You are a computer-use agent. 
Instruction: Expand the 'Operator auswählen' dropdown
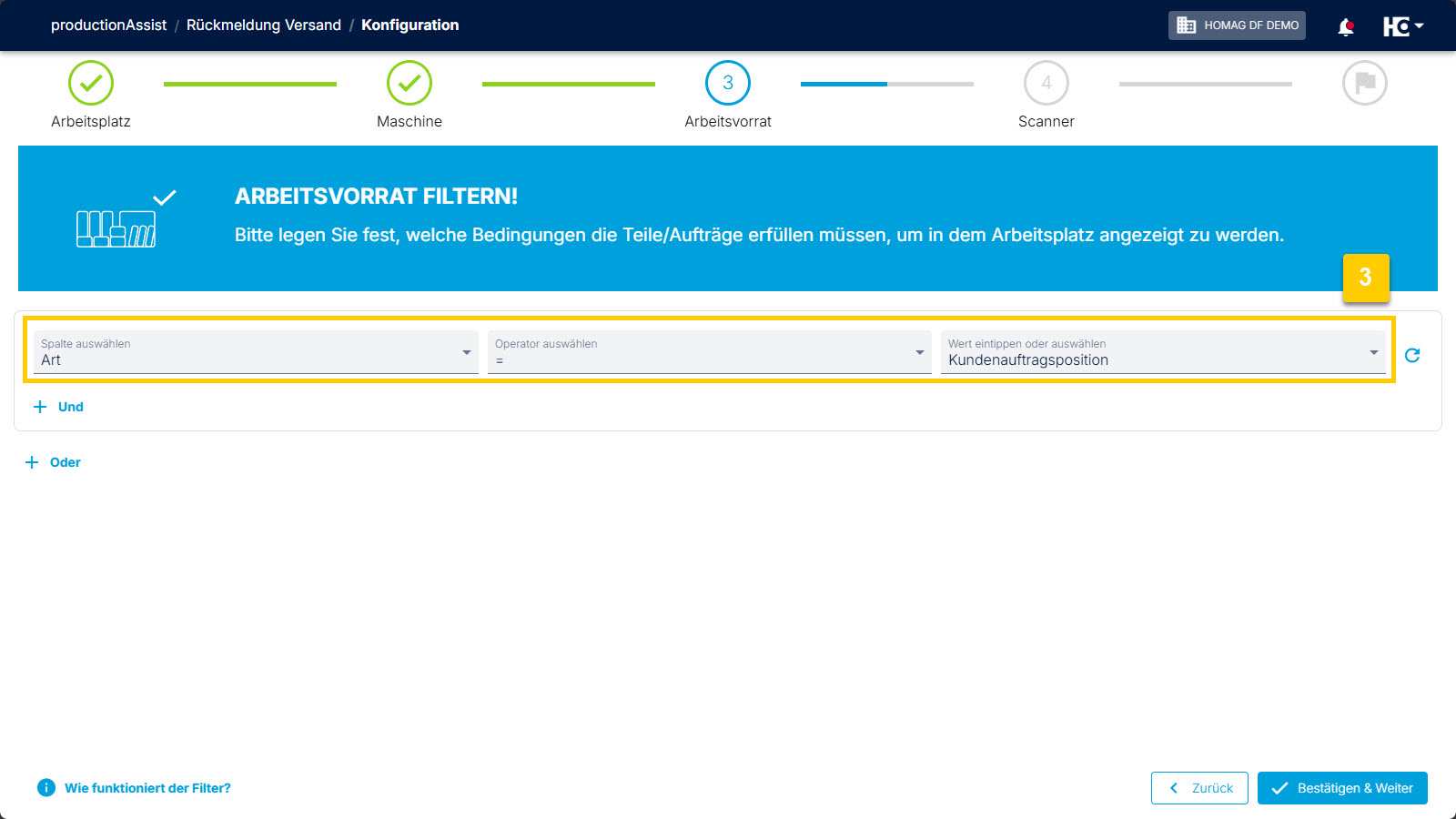pyautogui.click(x=709, y=352)
